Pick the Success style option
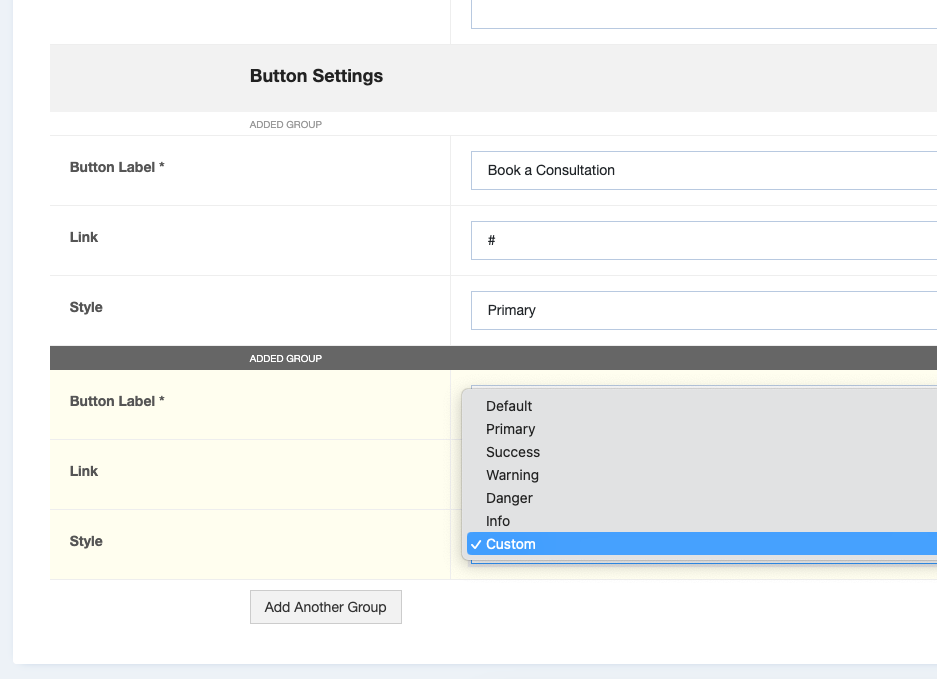 click(512, 452)
